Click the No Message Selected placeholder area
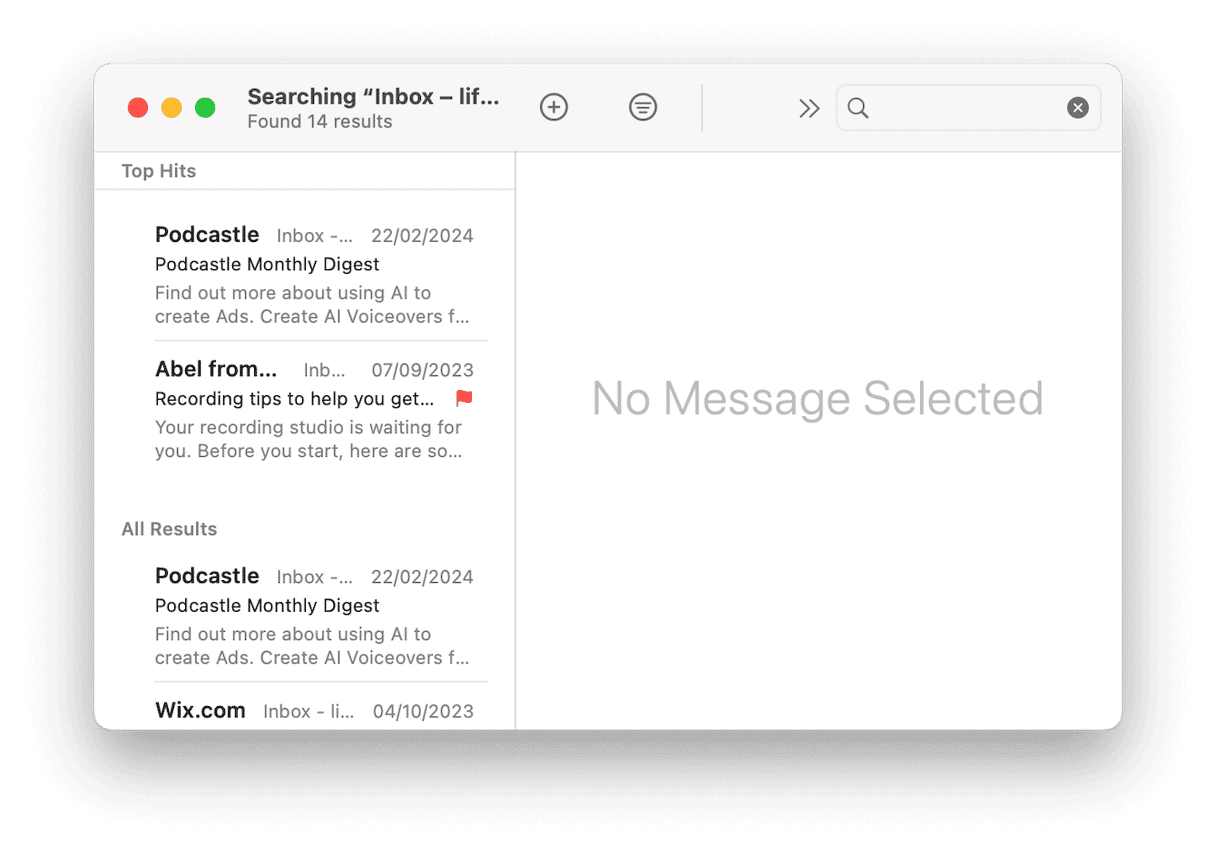This screenshot has width=1216, height=854. tap(817, 399)
